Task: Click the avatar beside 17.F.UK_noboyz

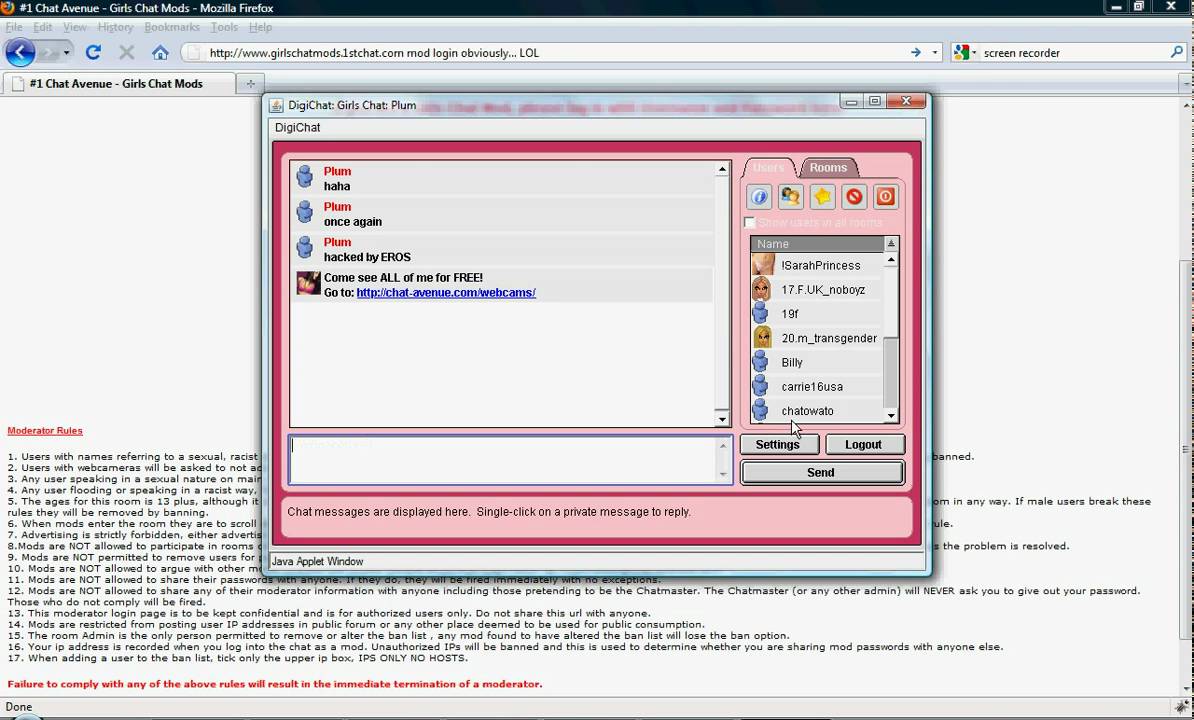Action: (761, 289)
